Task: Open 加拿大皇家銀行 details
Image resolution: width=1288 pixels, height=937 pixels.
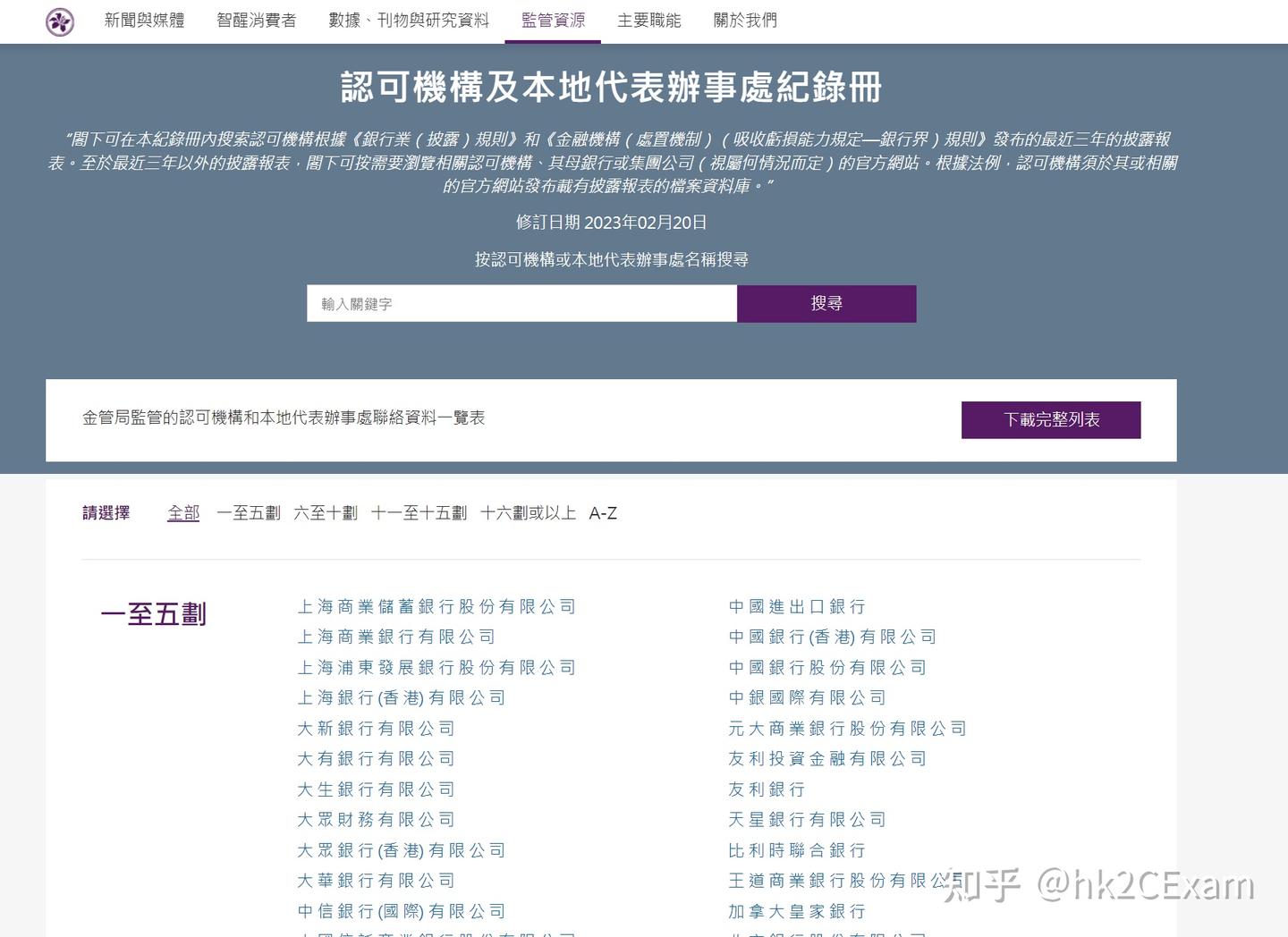Action: [795, 911]
